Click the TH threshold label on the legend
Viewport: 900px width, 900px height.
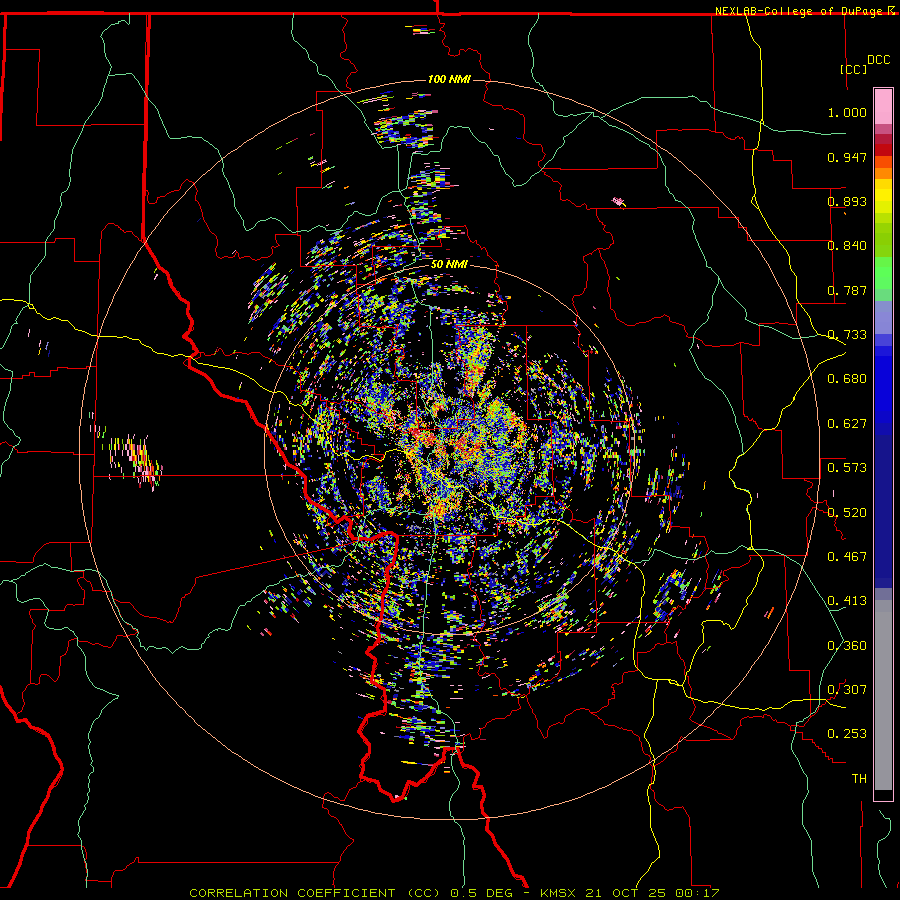859,779
